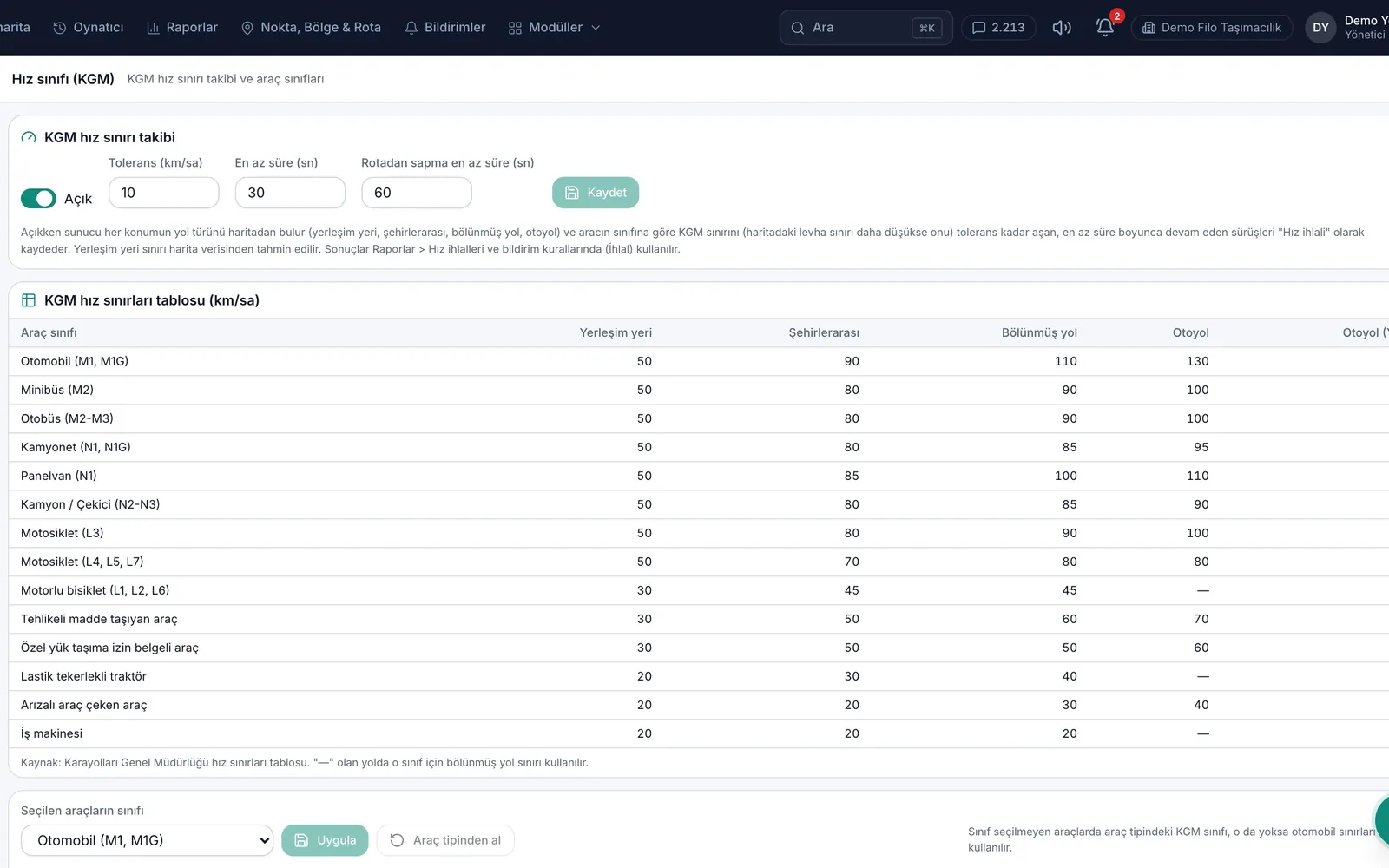This screenshot has width=1389, height=868.
Task: Click the Panelvan (N1) row label
Action: [x=59, y=476]
